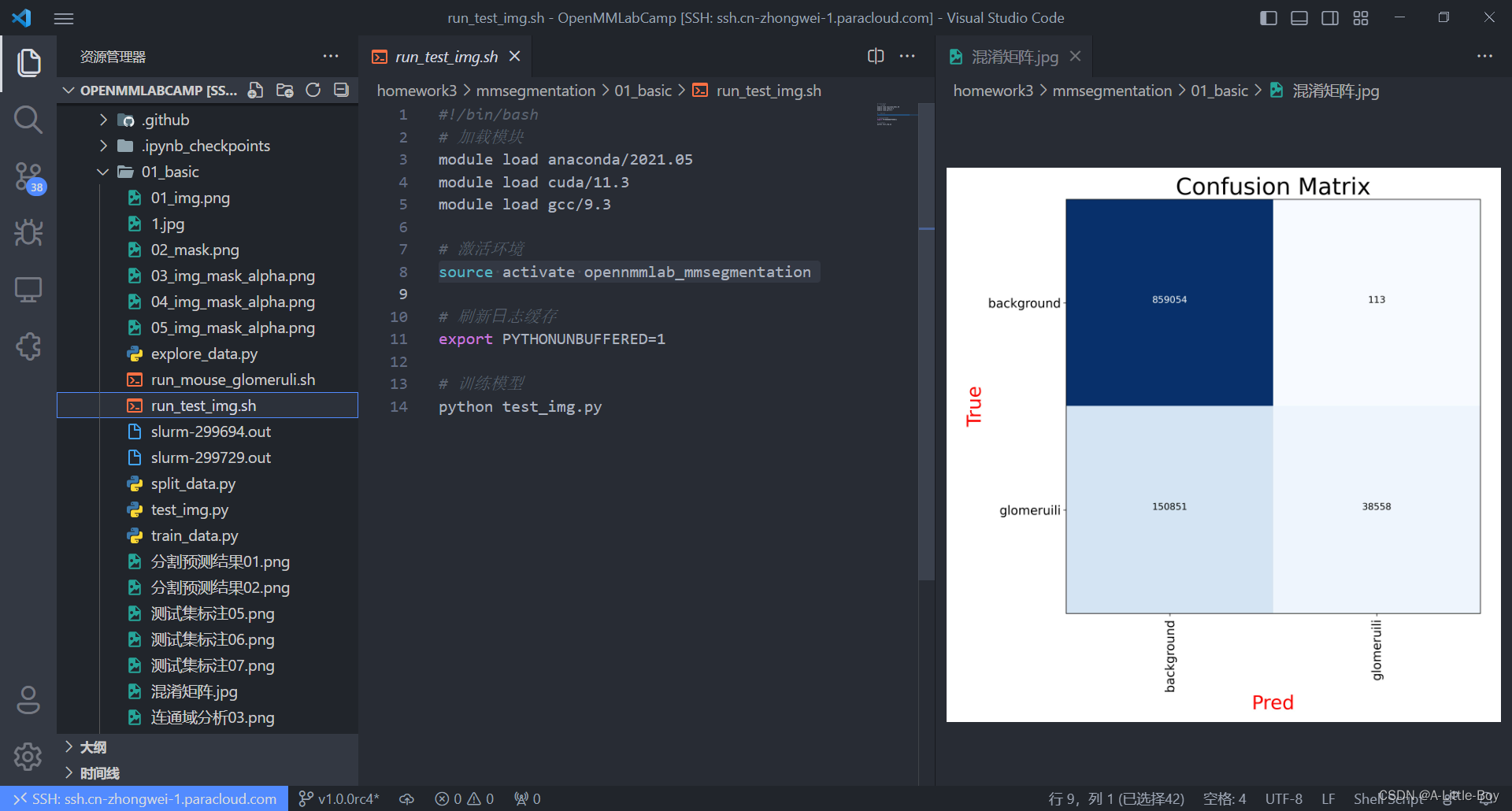This screenshot has height=811, width=1512.
Task: Open the Search view in activity bar
Action: (28, 120)
